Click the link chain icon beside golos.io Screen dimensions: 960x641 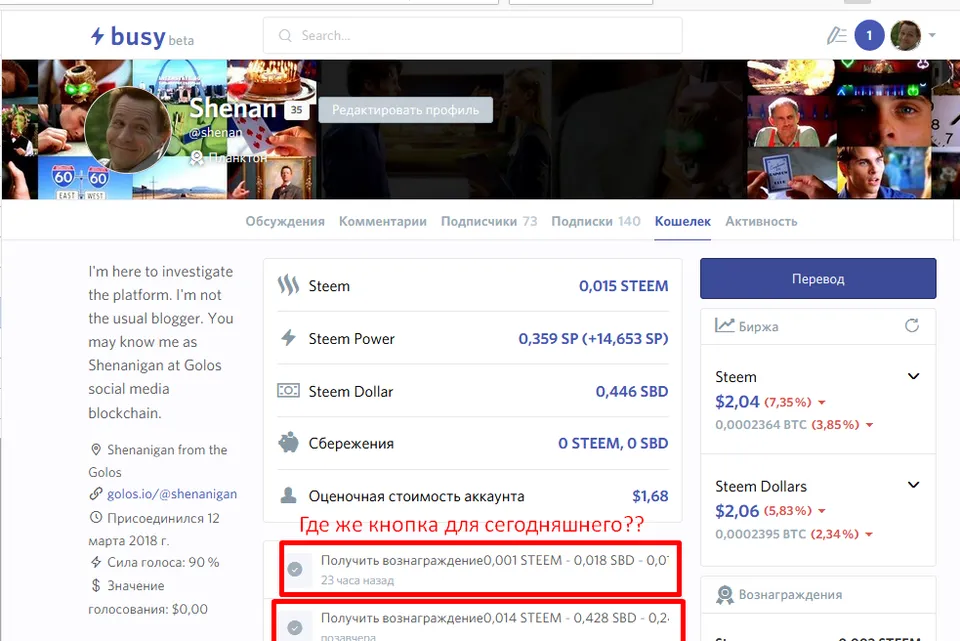(x=96, y=493)
